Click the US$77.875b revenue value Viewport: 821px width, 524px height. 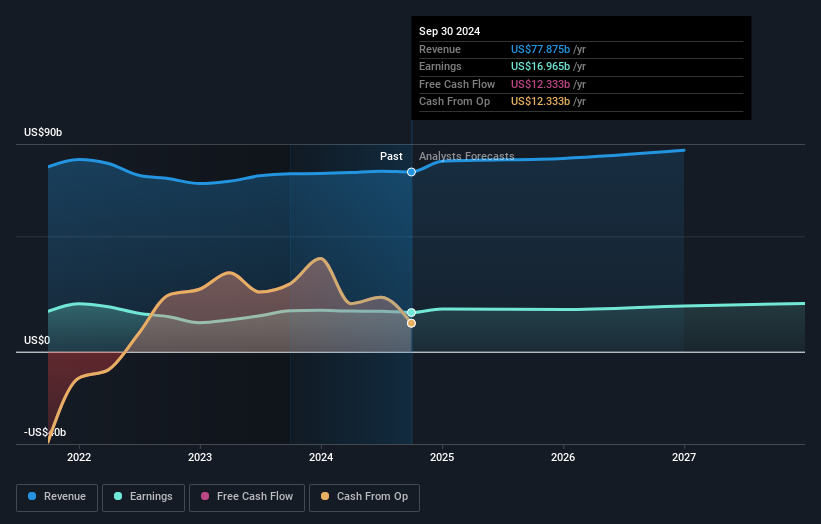coord(540,49)
